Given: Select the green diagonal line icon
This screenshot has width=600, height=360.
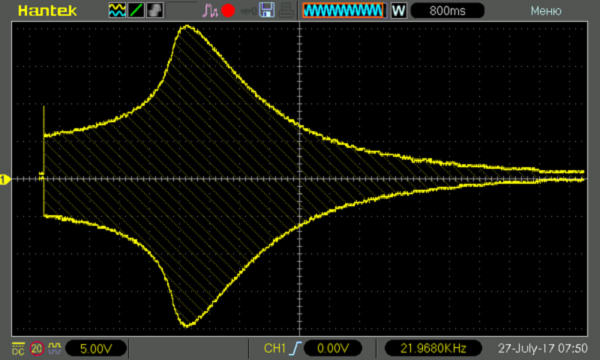Looking at the screenshot, I should coord(136,10).
